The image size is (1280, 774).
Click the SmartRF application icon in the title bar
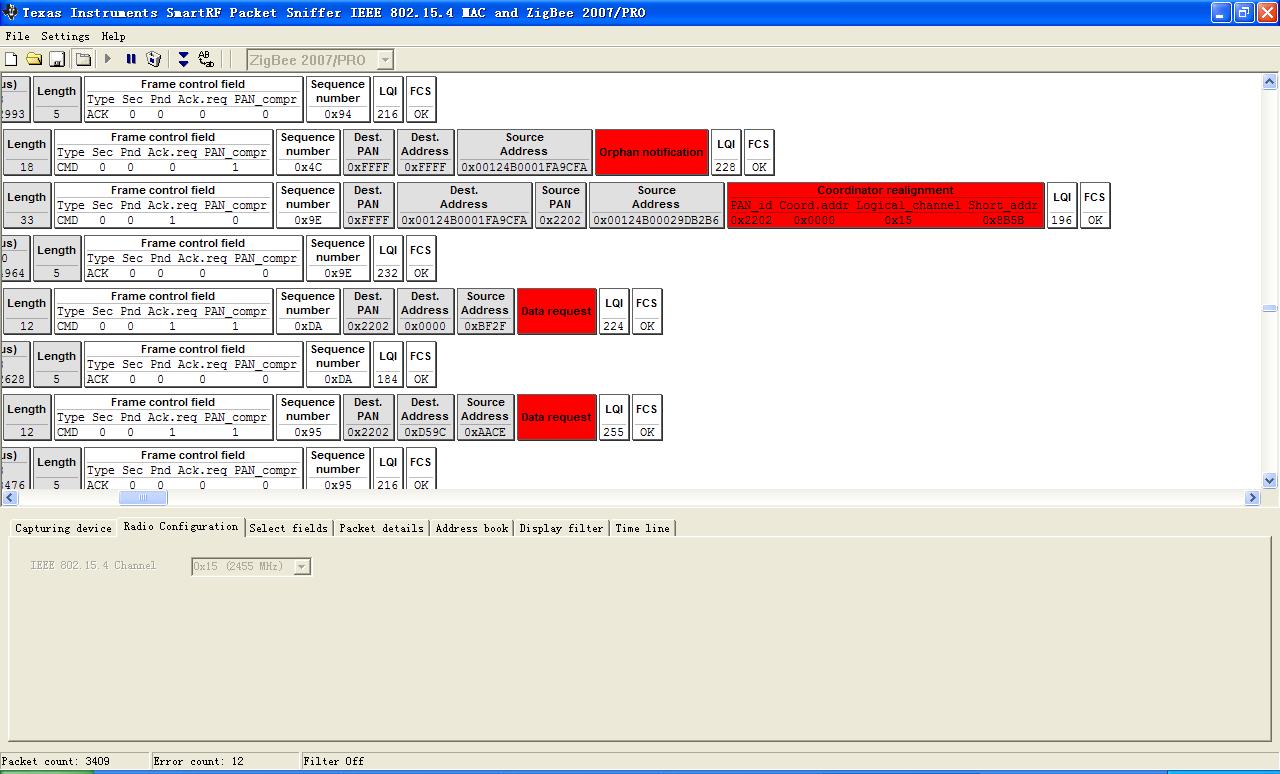tap(11, 13)
